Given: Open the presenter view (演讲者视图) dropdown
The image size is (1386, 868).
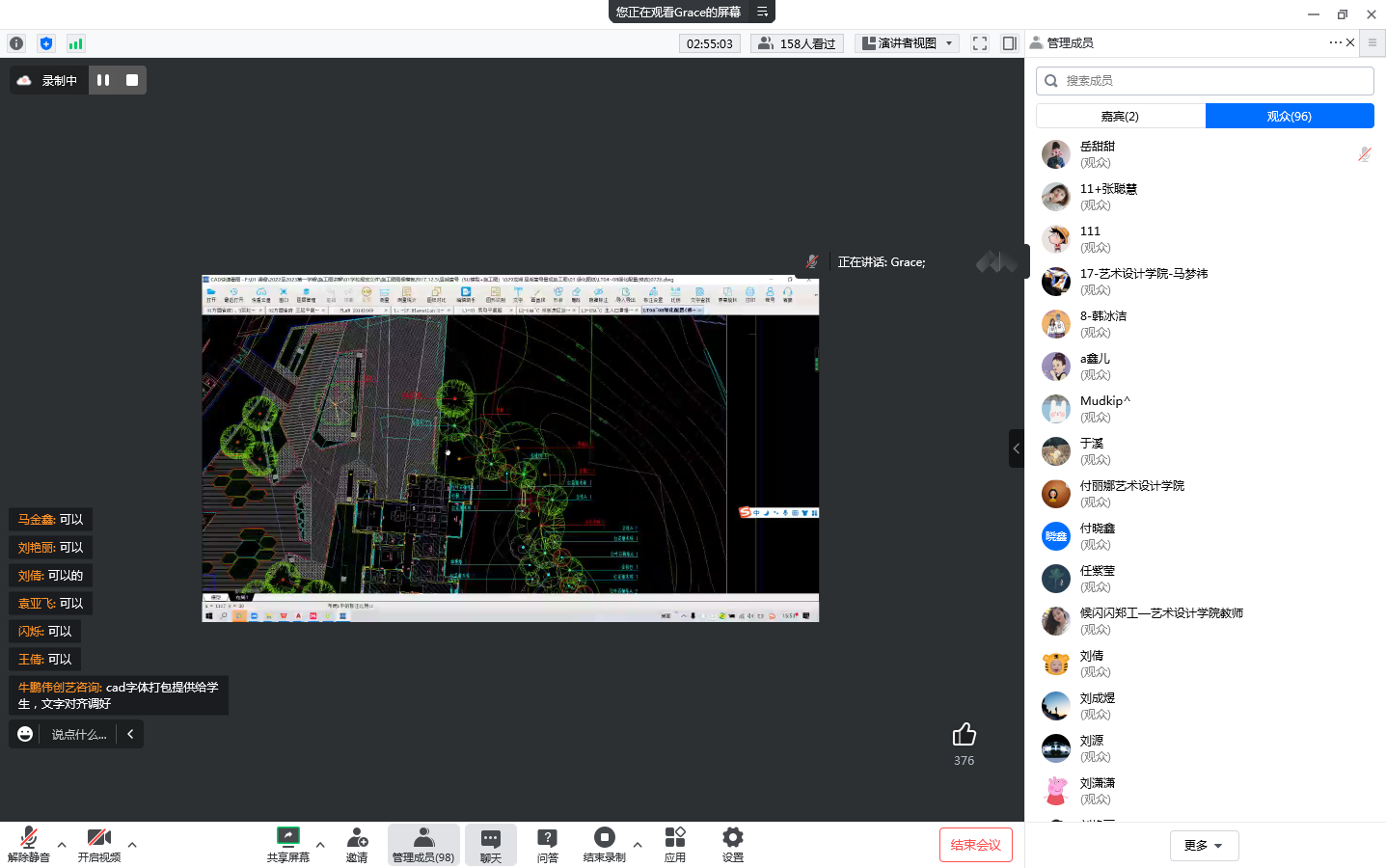Looking at the screenshot, I should click(x=907, y=43).
